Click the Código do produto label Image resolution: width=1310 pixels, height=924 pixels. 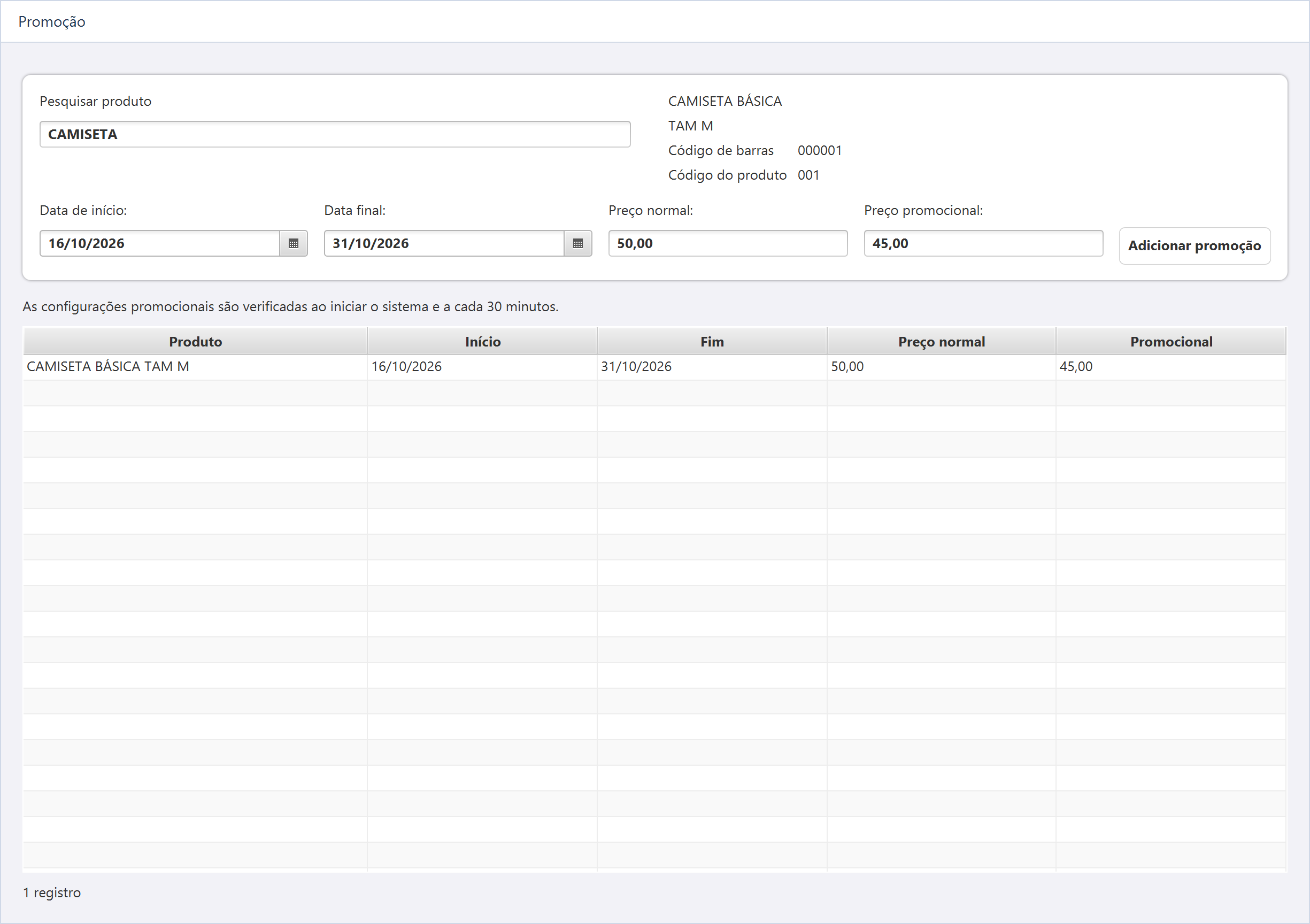coord(727,175)
